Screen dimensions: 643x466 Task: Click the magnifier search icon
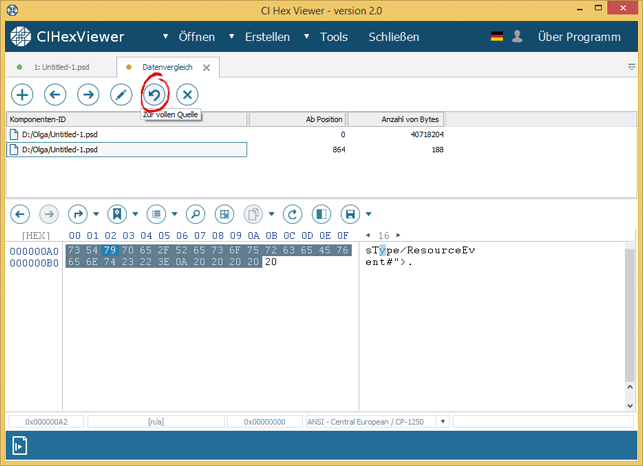(196, 214)
